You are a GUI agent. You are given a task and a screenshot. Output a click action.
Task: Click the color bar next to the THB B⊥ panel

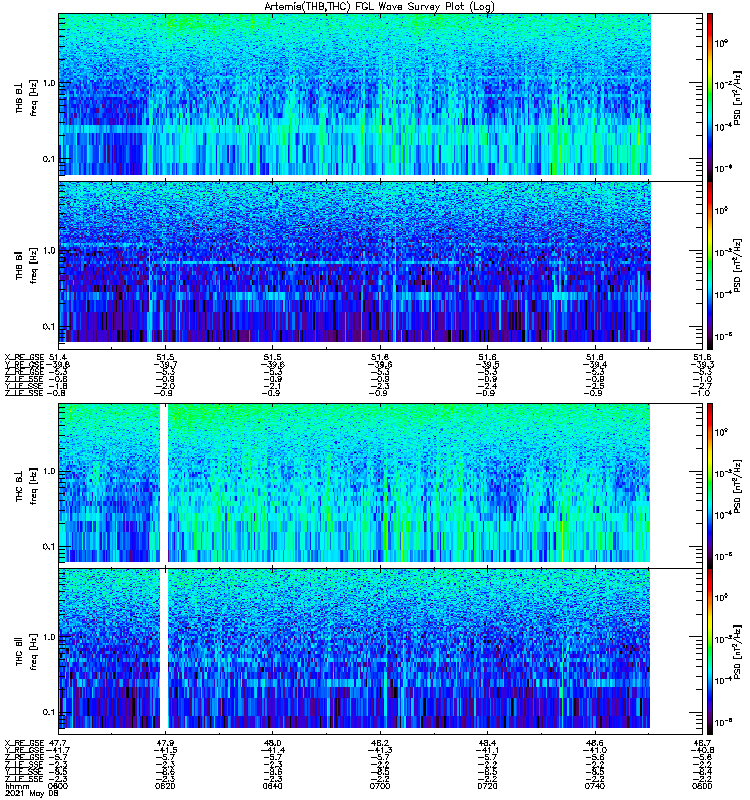coord(710,97)
